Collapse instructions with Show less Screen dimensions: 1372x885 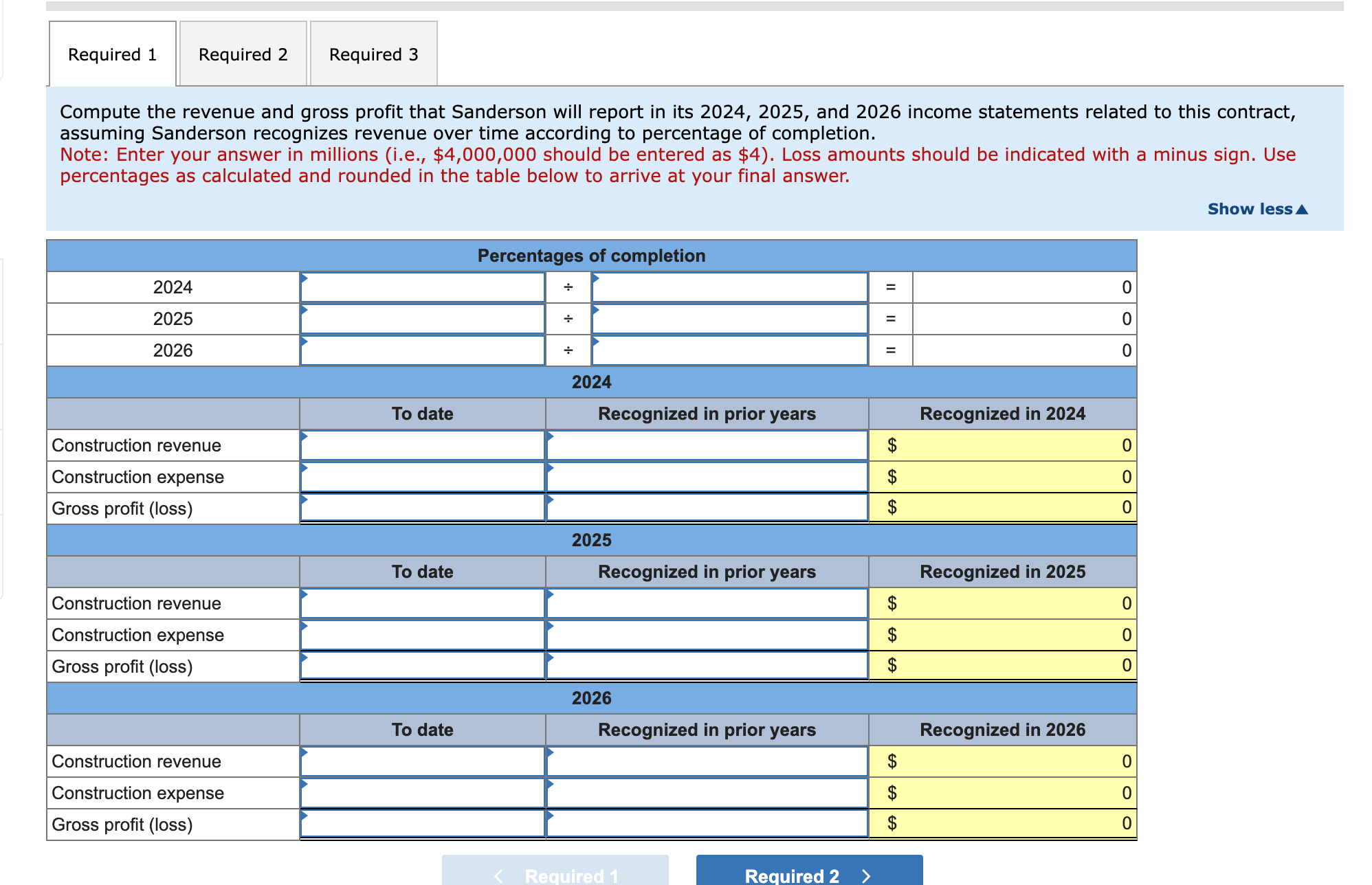click(x=1257, y=209)
